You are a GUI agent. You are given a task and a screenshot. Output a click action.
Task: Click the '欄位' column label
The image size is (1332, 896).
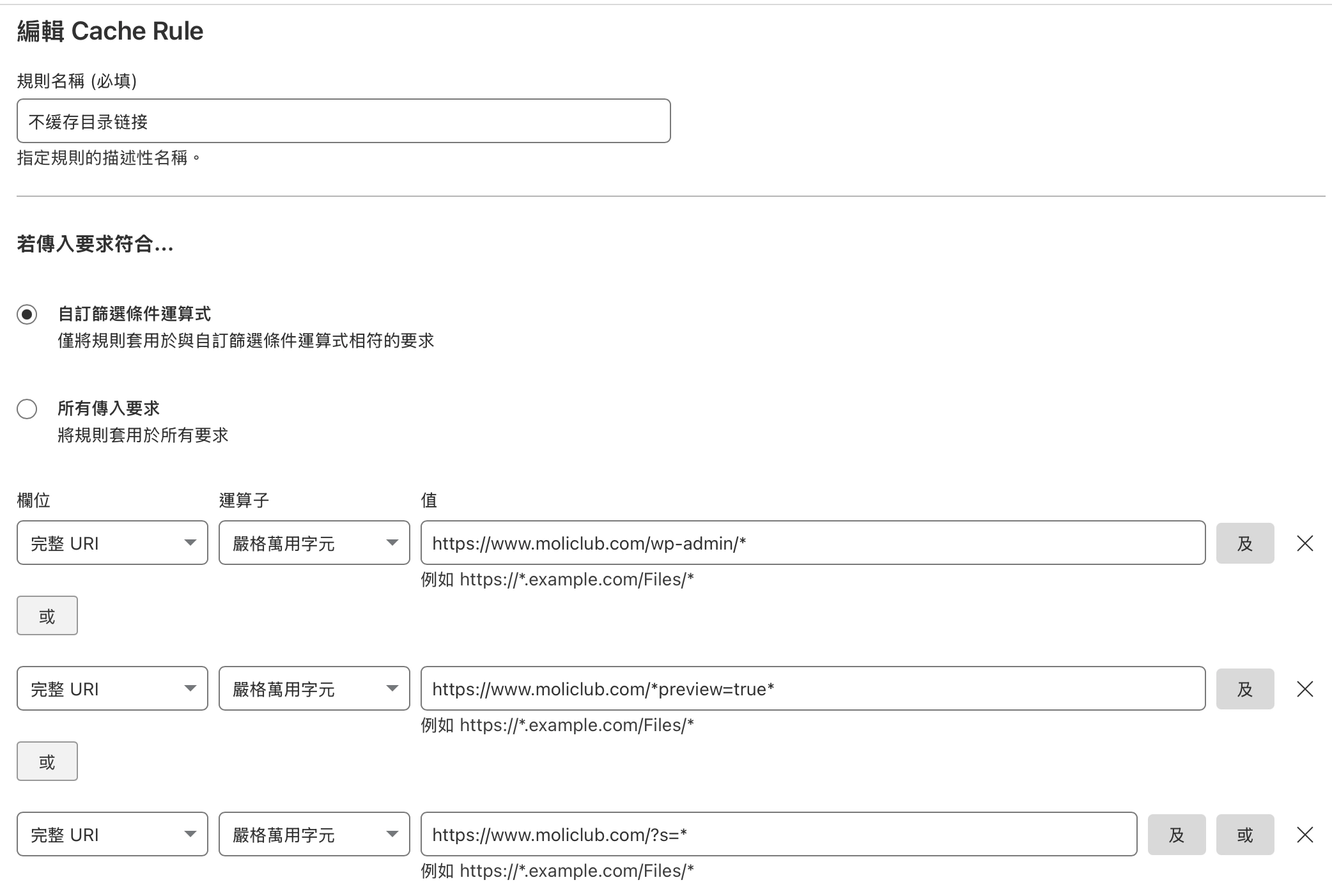click(x=34, y=500)
